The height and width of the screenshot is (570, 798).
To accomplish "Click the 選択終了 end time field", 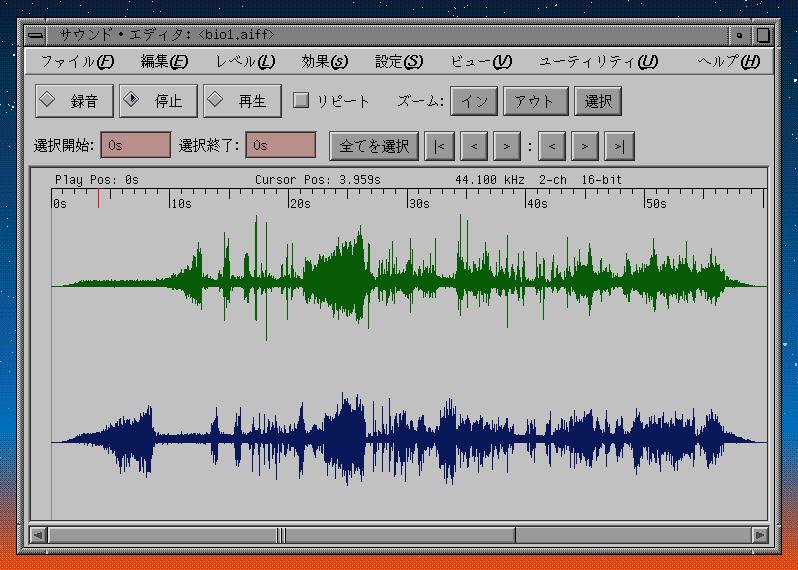I will [281, 145].
